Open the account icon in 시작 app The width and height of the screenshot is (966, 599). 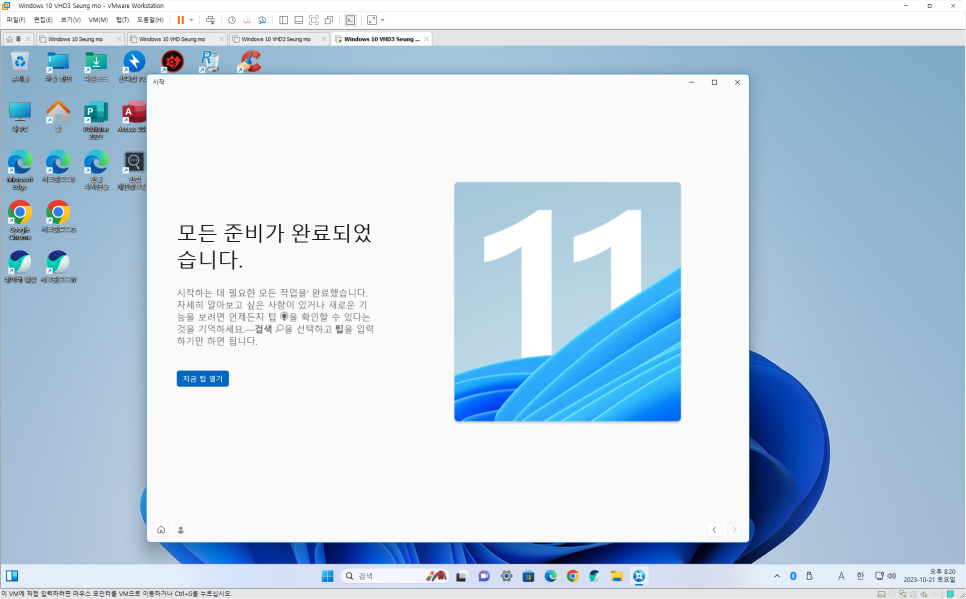(x=181, y=529)
